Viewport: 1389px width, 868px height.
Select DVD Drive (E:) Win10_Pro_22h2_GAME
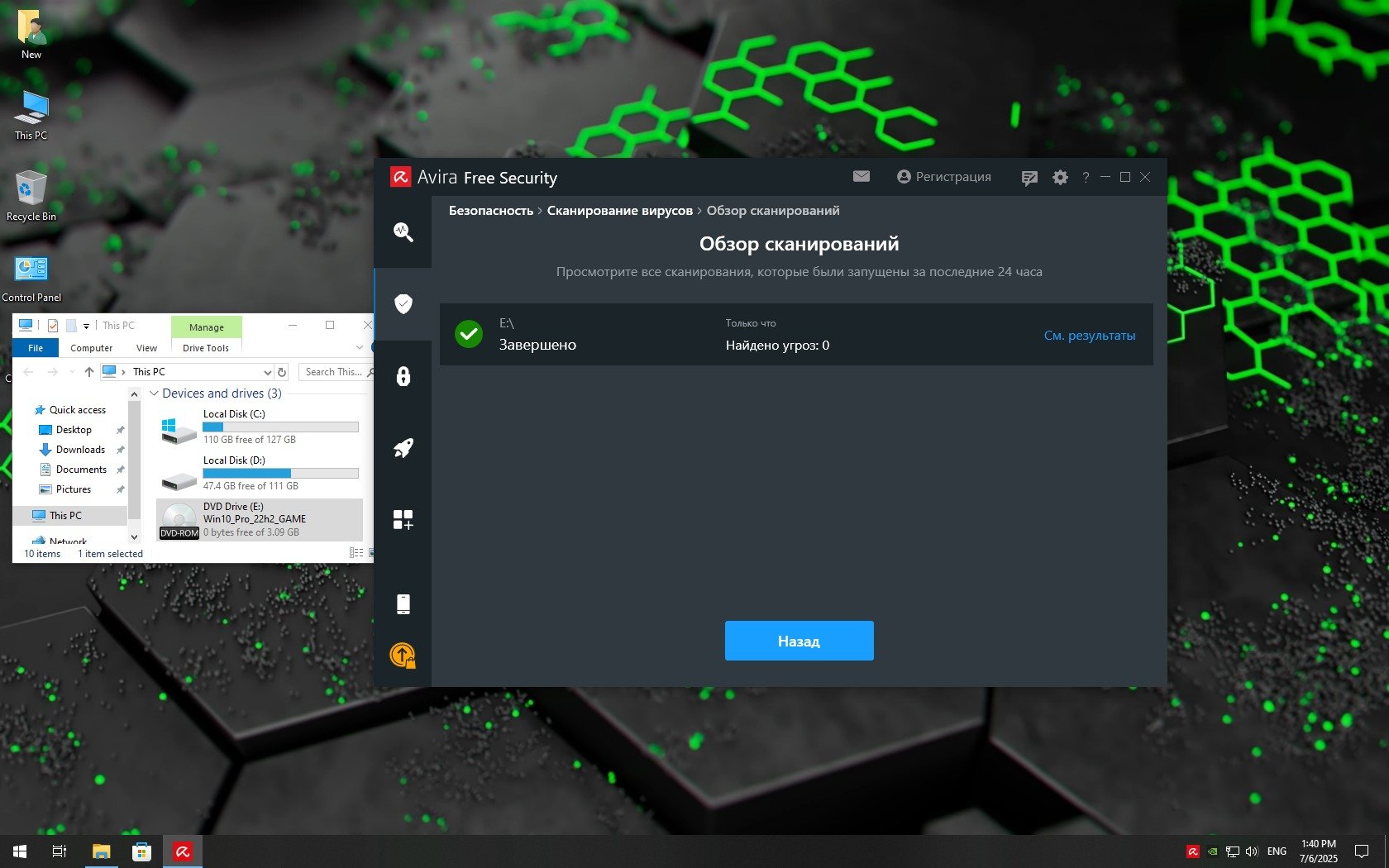[x=260, y=519]
